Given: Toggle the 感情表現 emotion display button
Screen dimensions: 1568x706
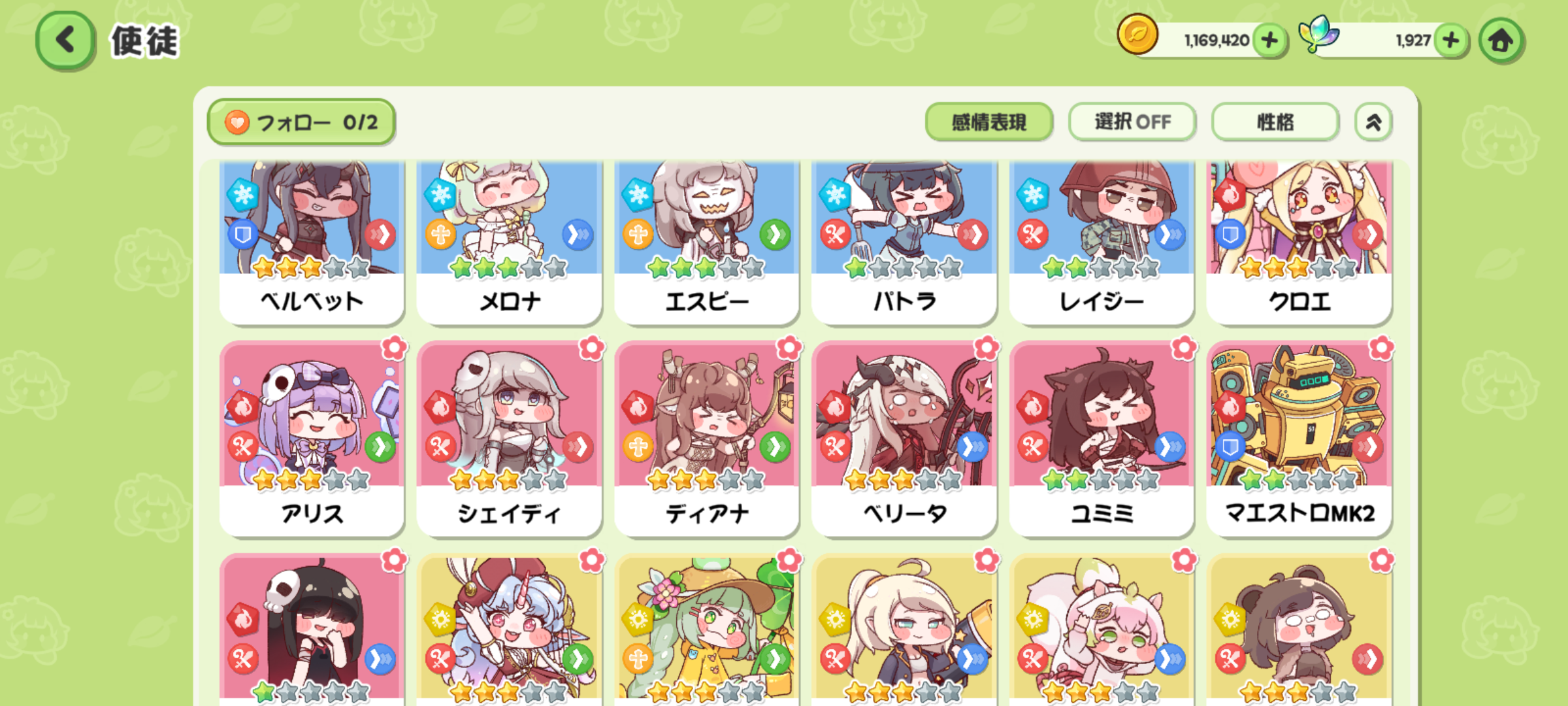Looking at the screenshot, I should 989,122.
